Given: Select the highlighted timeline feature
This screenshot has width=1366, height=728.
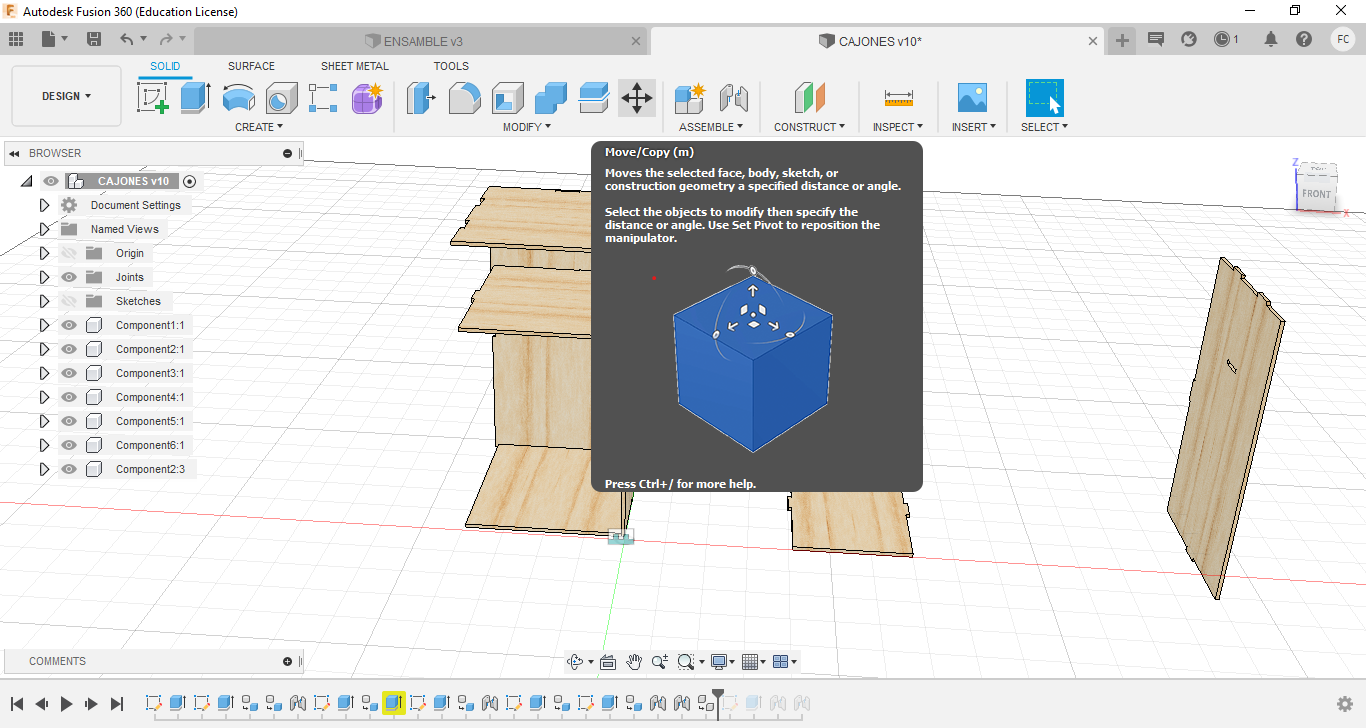Looking at the screenshot, I should (x=393, y=703).
